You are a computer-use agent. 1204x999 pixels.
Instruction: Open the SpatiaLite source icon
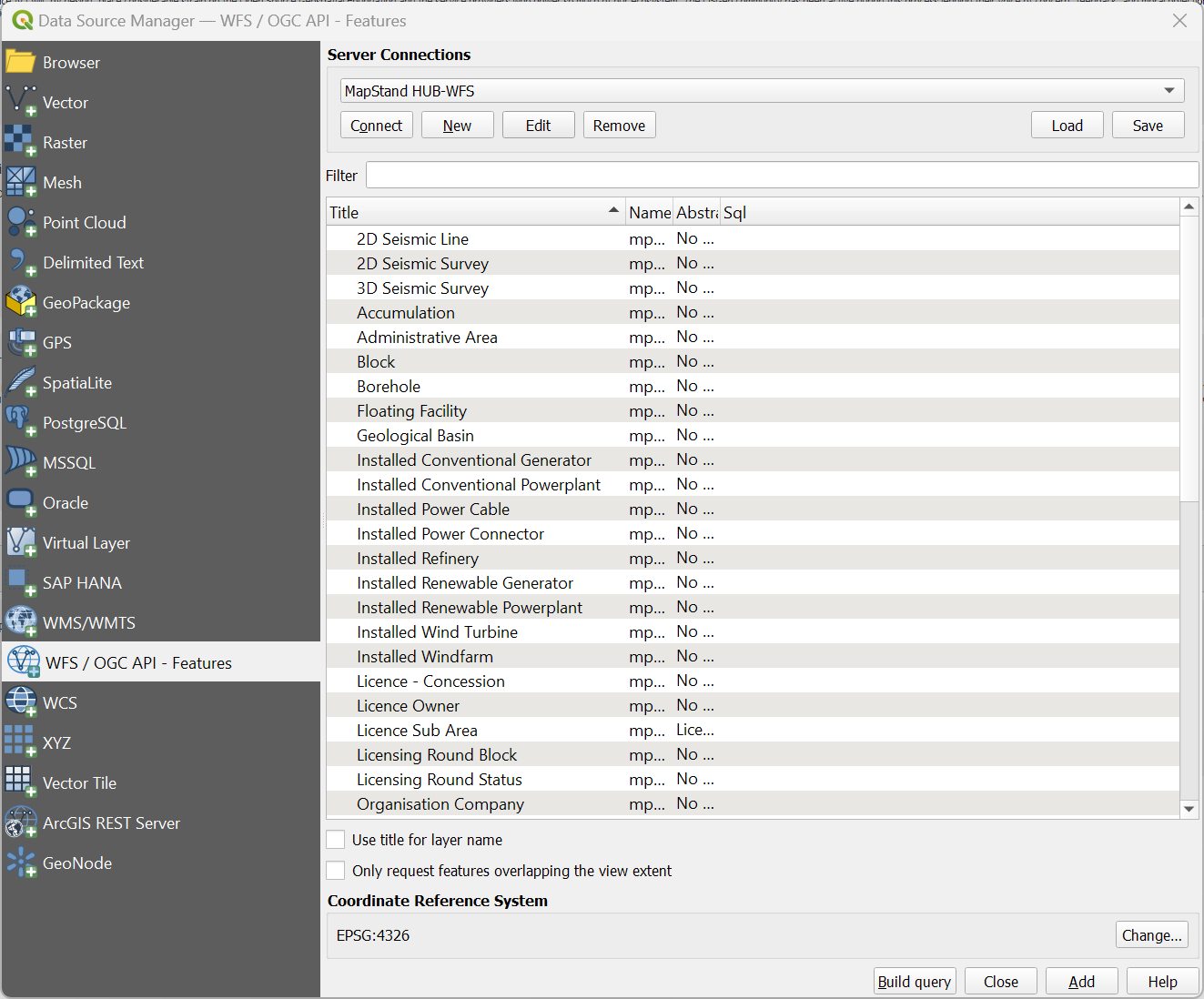point(21,383)
